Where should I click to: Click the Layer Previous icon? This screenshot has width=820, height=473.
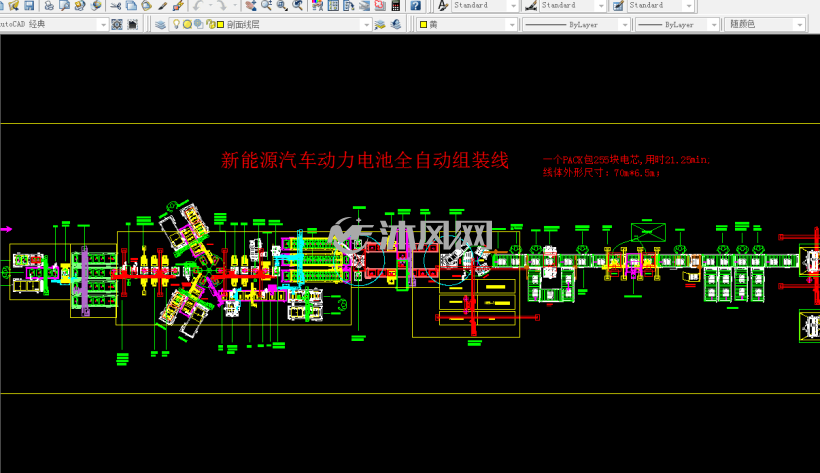[396, 24]
